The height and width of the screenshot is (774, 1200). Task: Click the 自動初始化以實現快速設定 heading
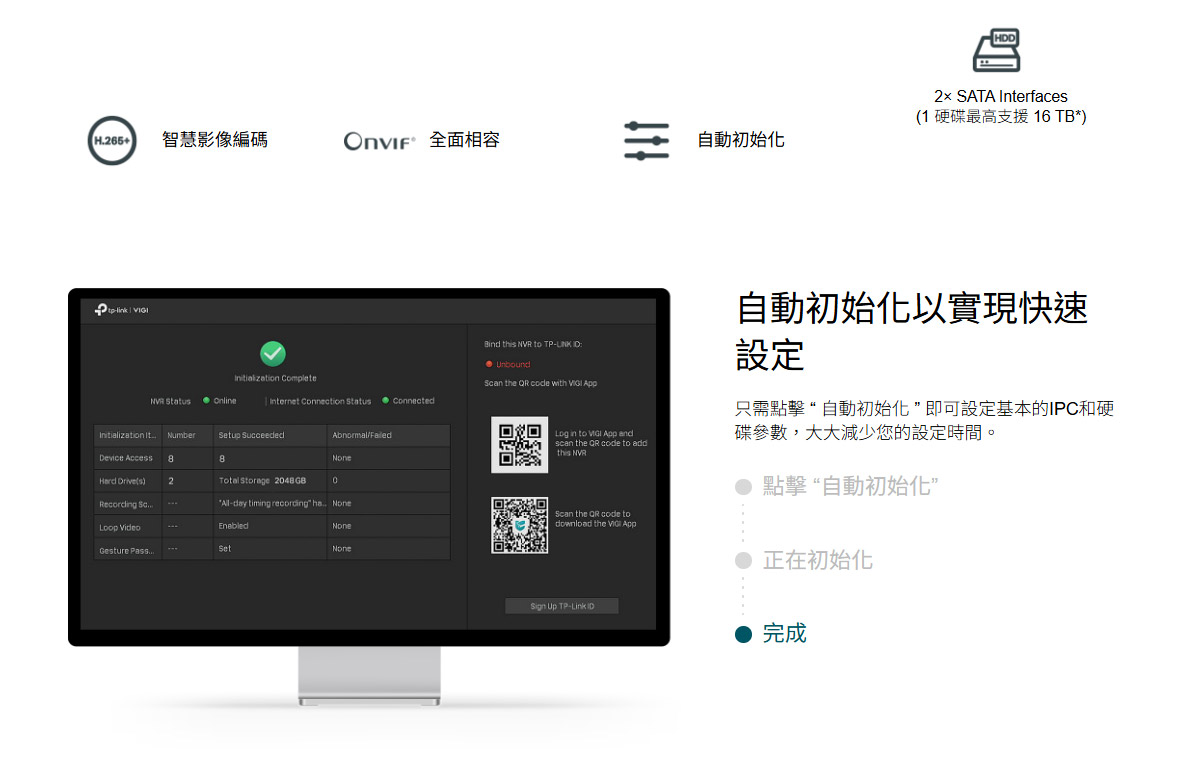click(912, 332)
